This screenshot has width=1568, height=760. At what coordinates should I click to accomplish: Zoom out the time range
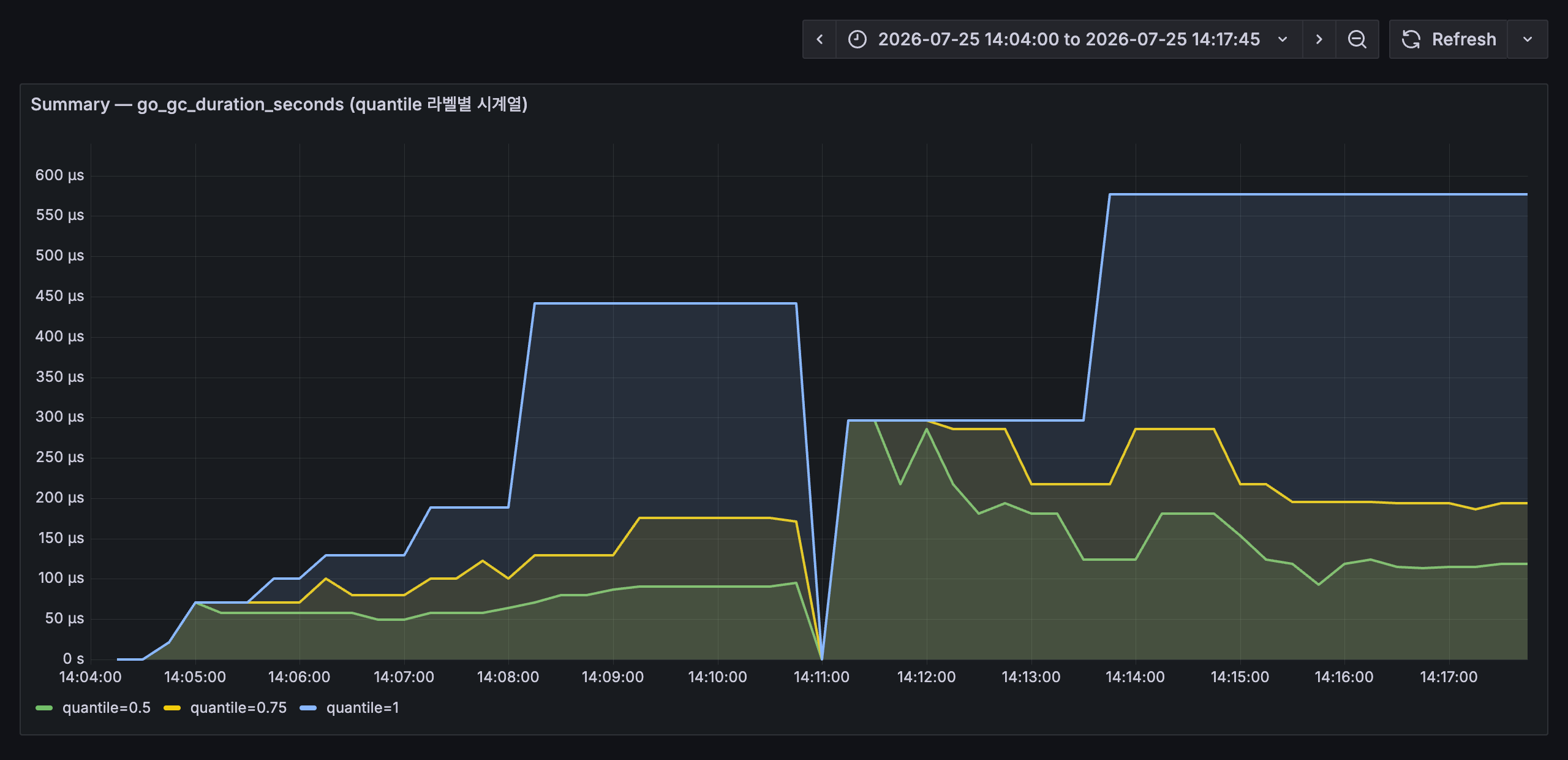(x=1357, y=39)
